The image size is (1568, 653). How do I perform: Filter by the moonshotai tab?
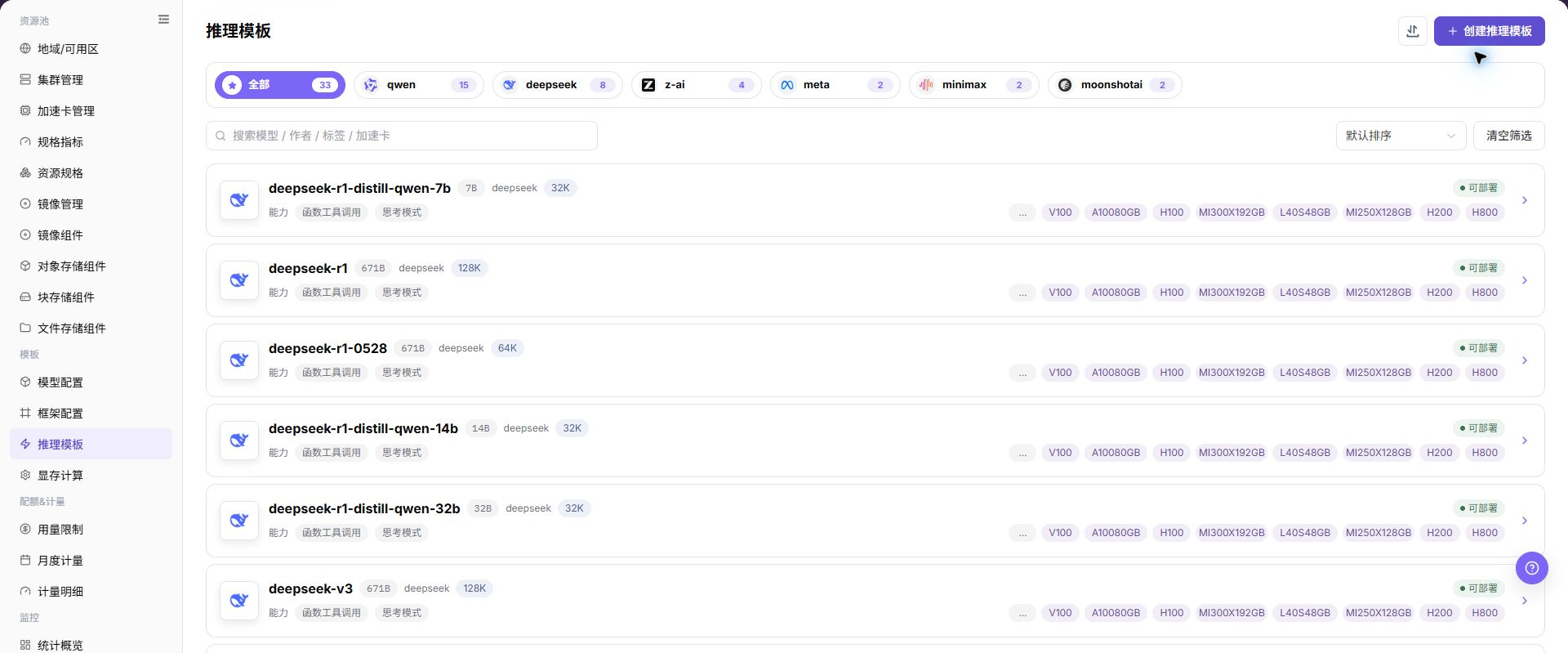click(1115, 85)
